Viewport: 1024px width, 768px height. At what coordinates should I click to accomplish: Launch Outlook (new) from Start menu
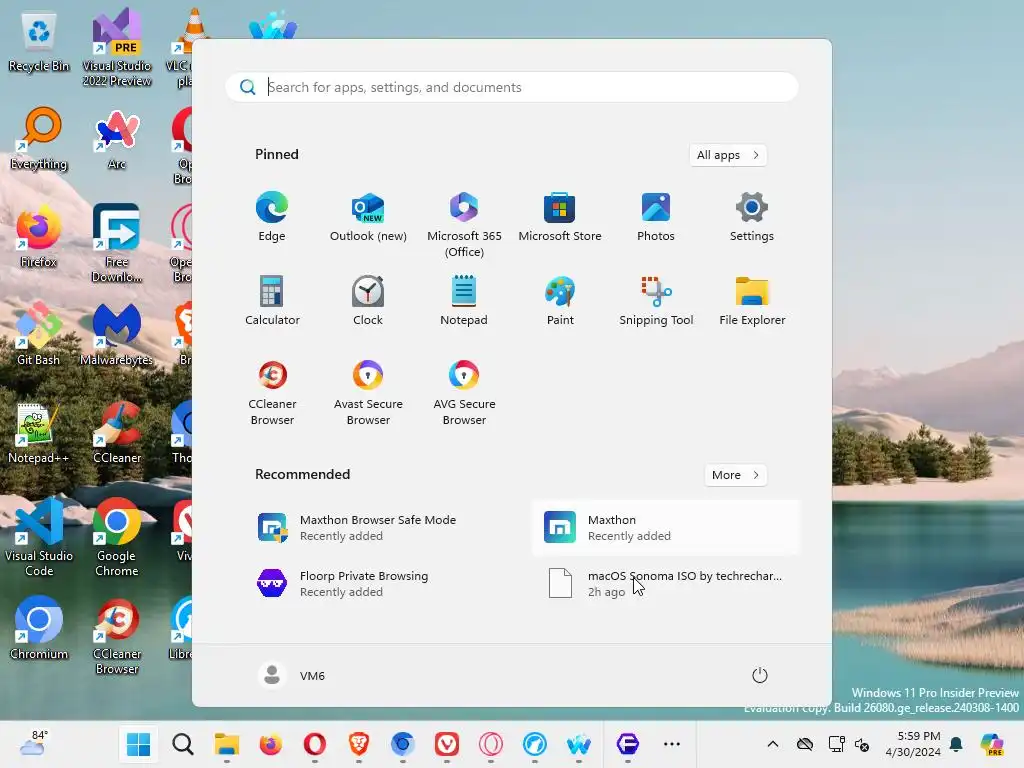(x=368, y=217)
